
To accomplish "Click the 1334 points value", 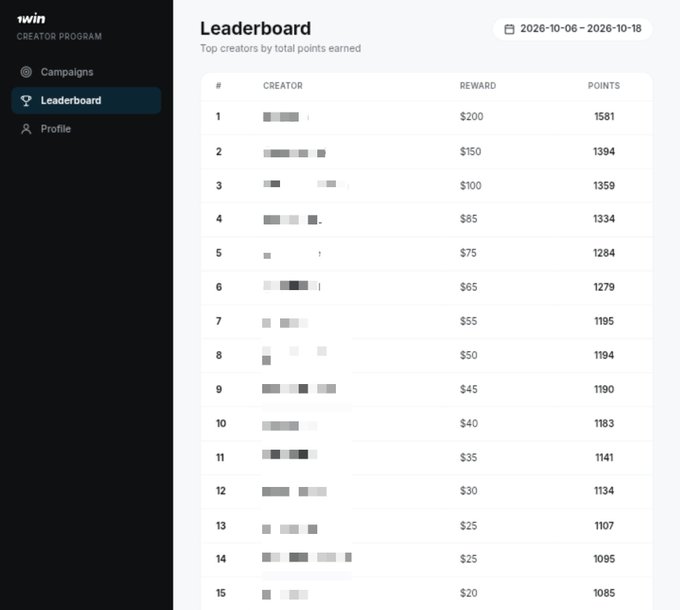I will 604,219.
